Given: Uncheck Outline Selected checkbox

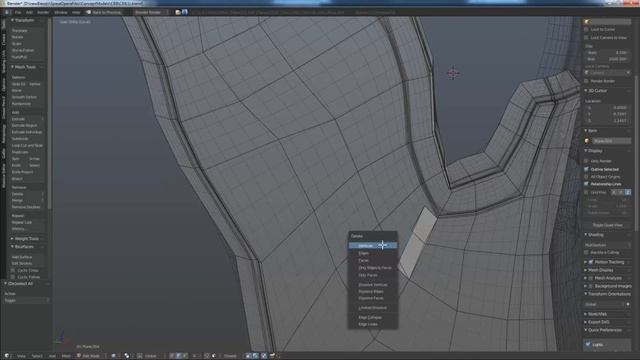Looking at the screenshot, I should tap(587, 169).
